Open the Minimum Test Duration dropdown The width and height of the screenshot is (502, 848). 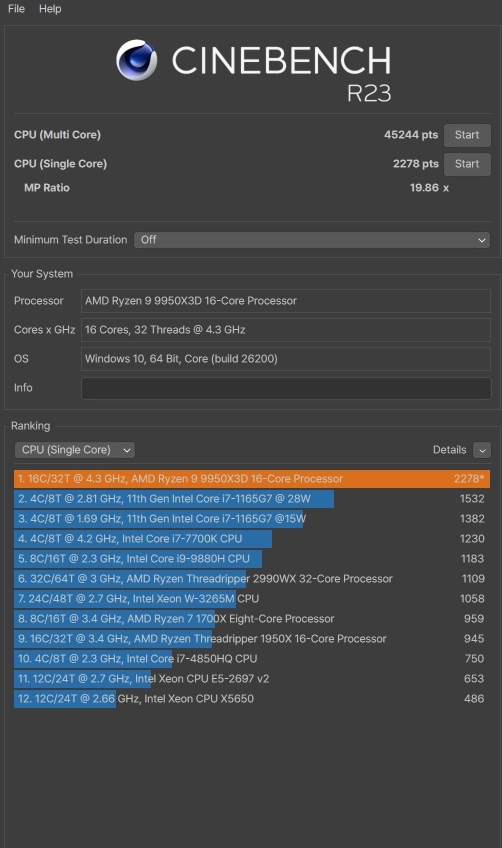(x=312, y=240)
